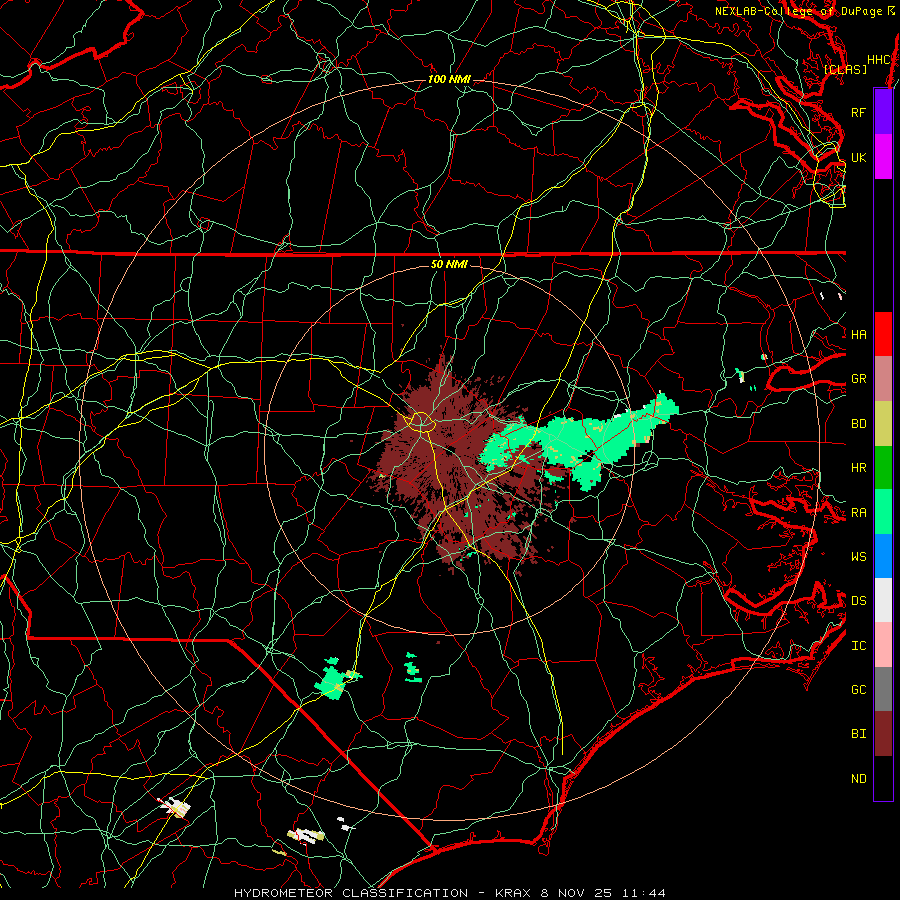Click the DS legend label
Screen dimensions: 900x900
(858, 601)
